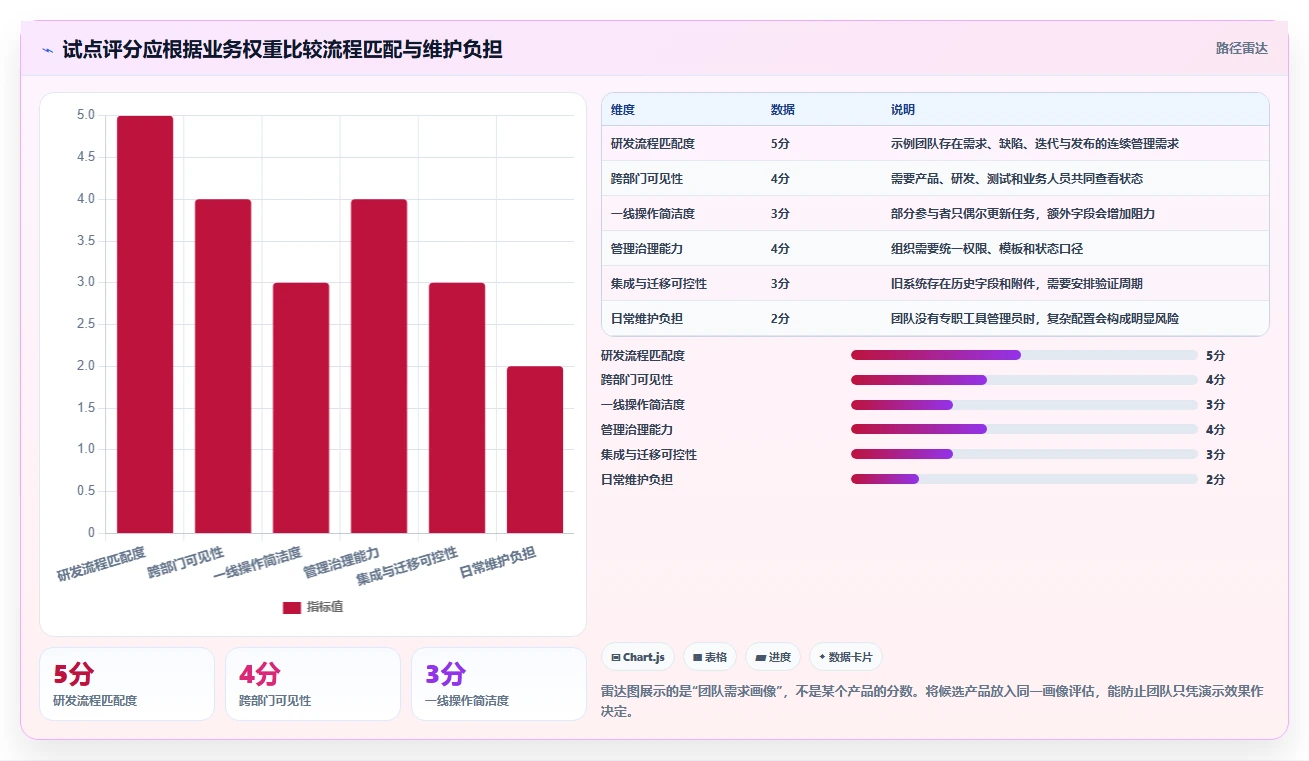Select the 进度 tag chip
The image size is (1309, 761).
coord(773,657)
